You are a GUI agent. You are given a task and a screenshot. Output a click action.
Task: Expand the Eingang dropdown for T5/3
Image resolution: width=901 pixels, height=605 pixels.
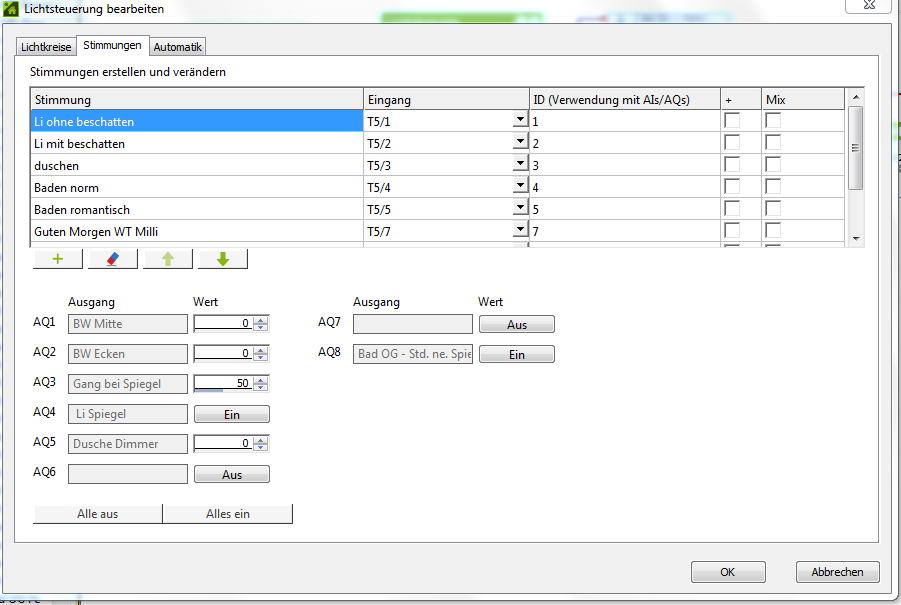(521, 163)
